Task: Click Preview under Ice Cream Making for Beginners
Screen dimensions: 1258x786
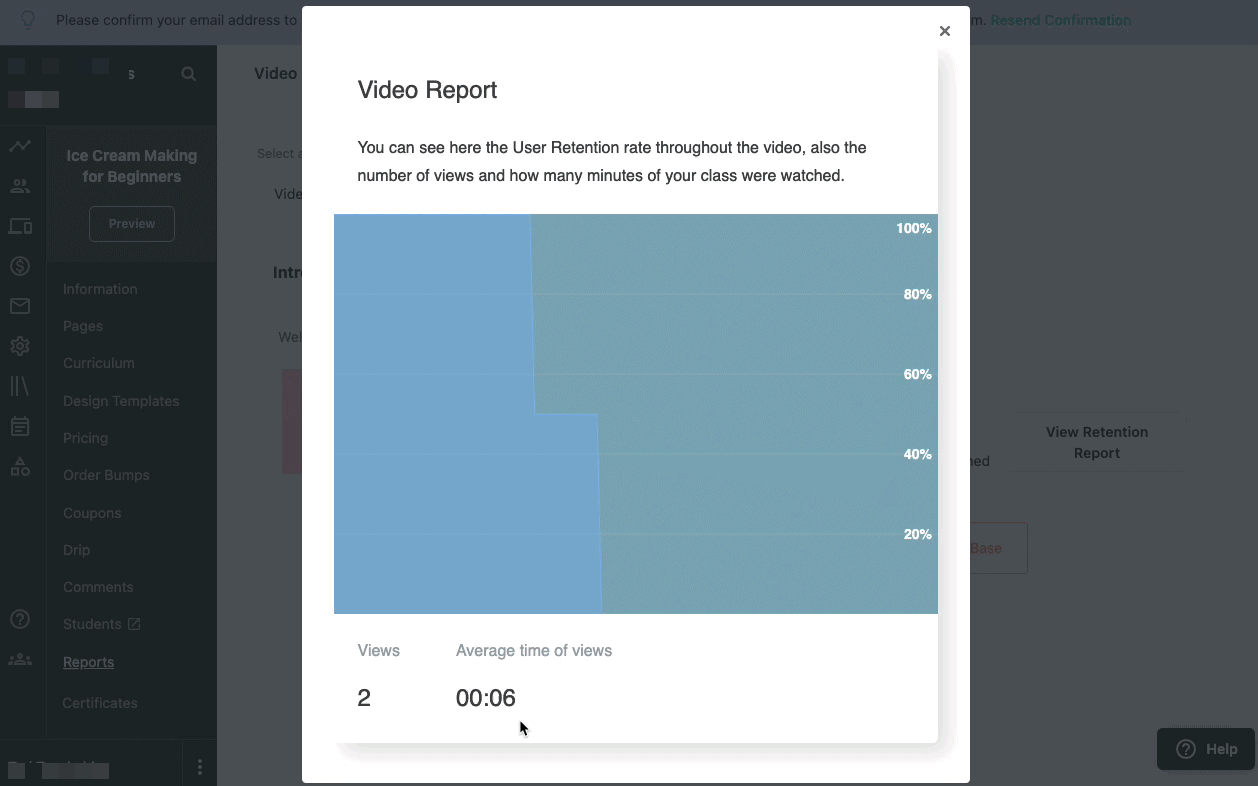Action: click(131, 224)
